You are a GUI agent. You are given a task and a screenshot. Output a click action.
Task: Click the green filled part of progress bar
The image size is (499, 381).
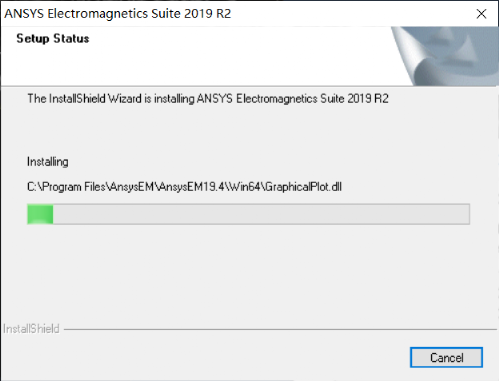(x=40, y=214)
